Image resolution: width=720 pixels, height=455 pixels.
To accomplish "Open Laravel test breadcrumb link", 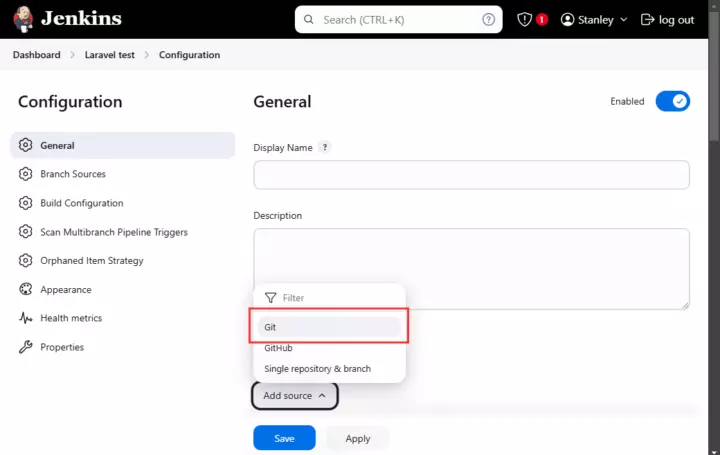I will [110, 55].
